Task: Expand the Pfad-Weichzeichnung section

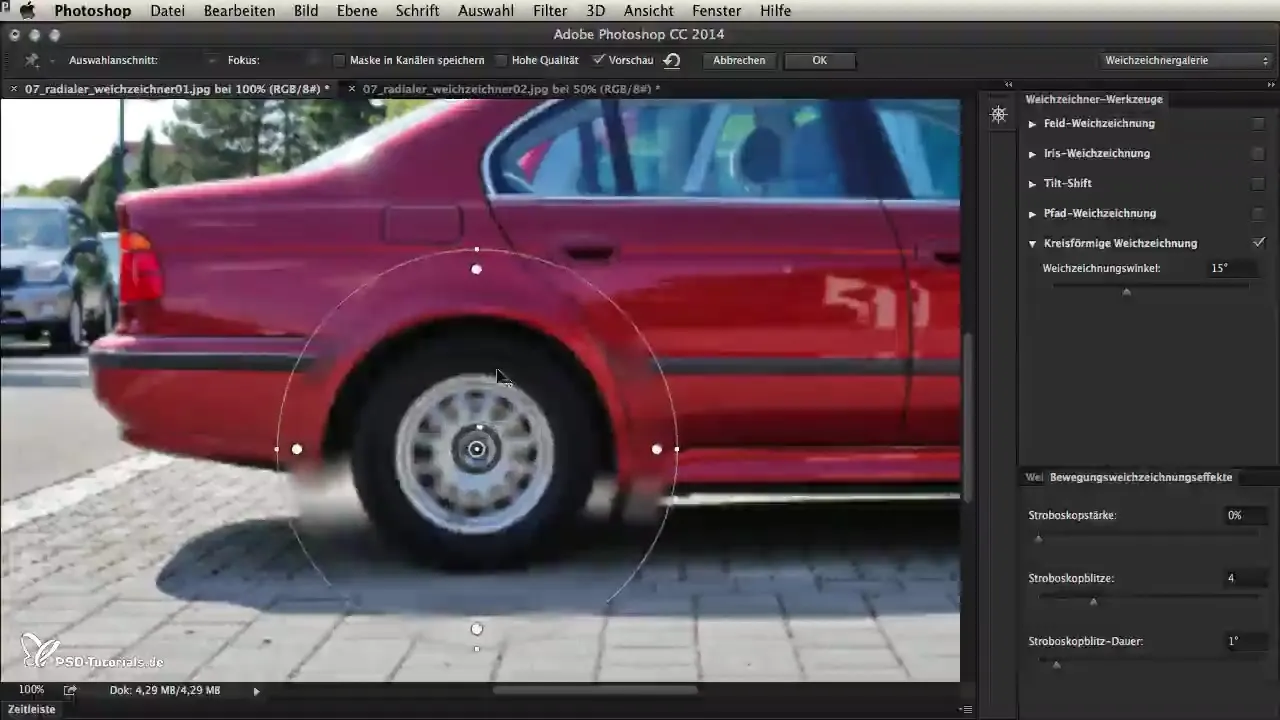Action: 1033,214
